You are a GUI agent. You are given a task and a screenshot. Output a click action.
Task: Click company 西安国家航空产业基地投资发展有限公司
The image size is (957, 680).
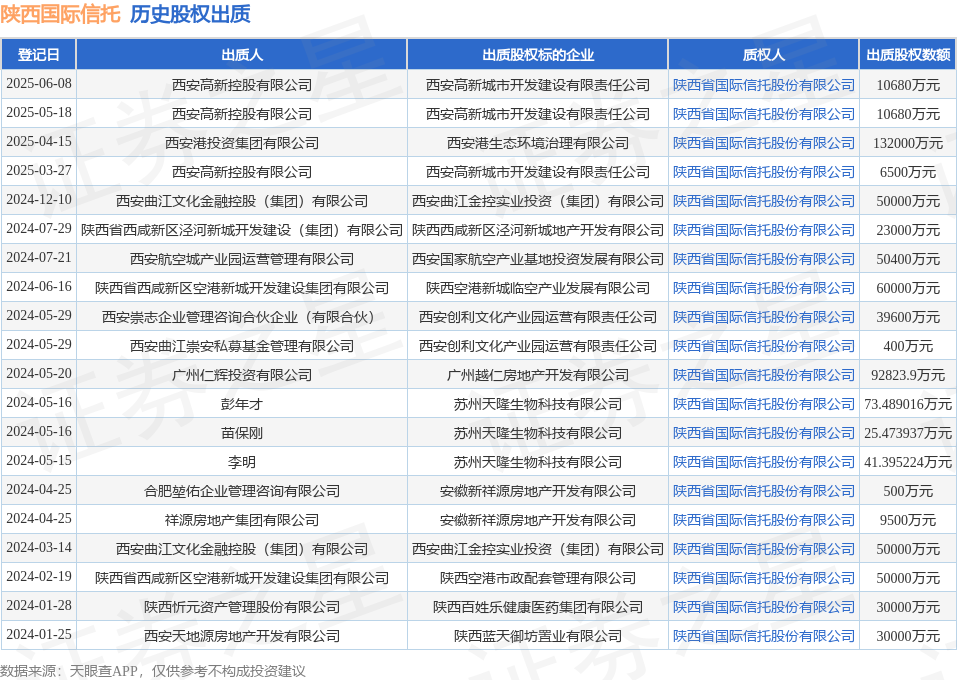538,259
